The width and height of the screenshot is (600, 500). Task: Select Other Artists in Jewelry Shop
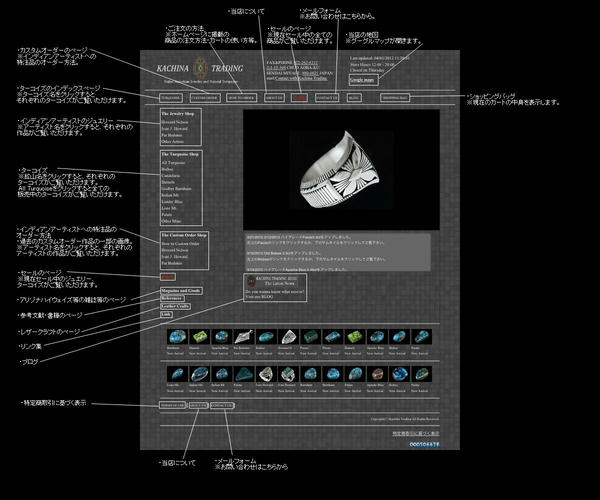172,142
